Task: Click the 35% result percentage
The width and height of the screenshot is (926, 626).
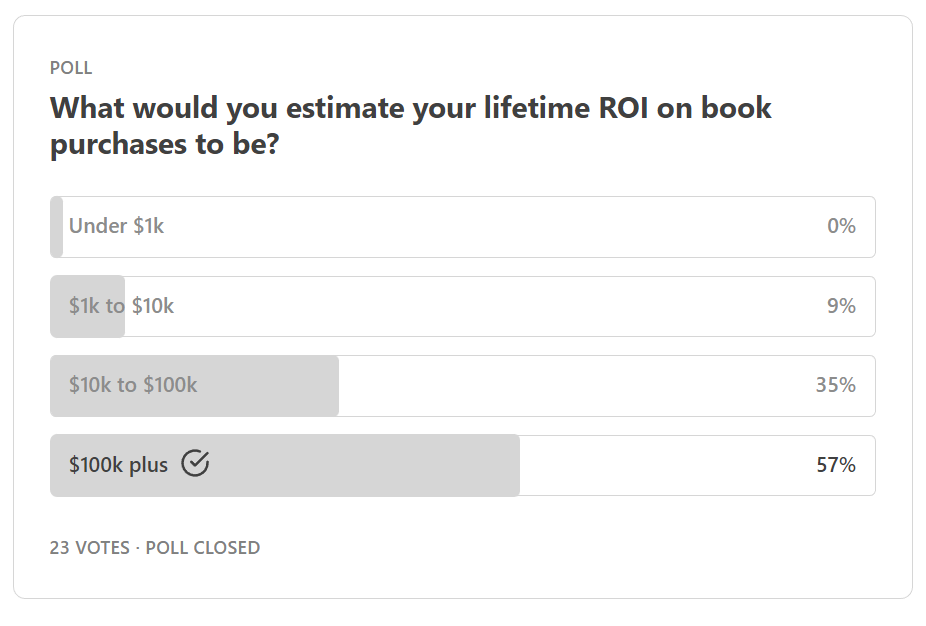Action: point(836,385)
